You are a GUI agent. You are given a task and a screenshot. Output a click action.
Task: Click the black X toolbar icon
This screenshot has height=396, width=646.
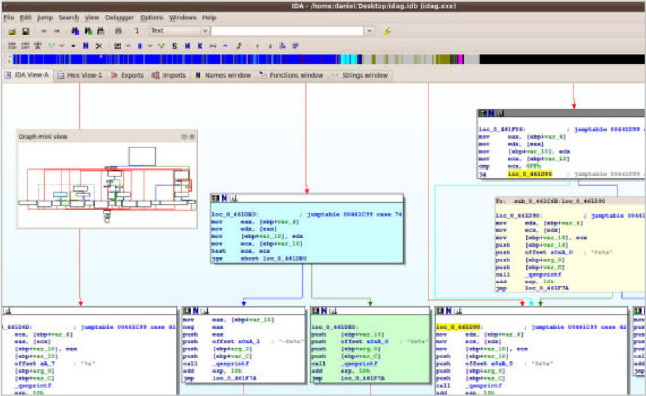pyautogui.click(x=99, y=46)
